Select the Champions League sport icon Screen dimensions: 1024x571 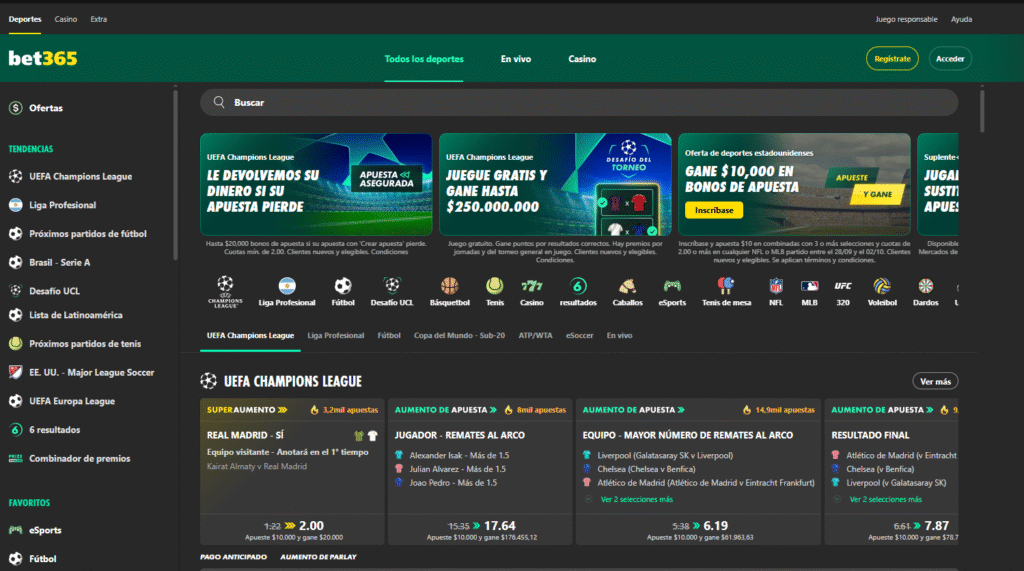pyautogui.click(x=225, y=291)
